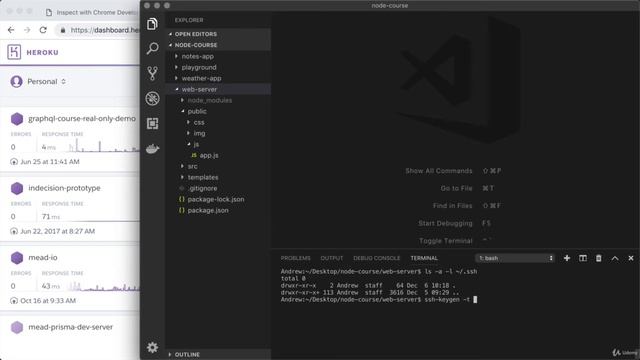
Task: Click the Heroku logo in the browser
Action: [x=14, y=52]
